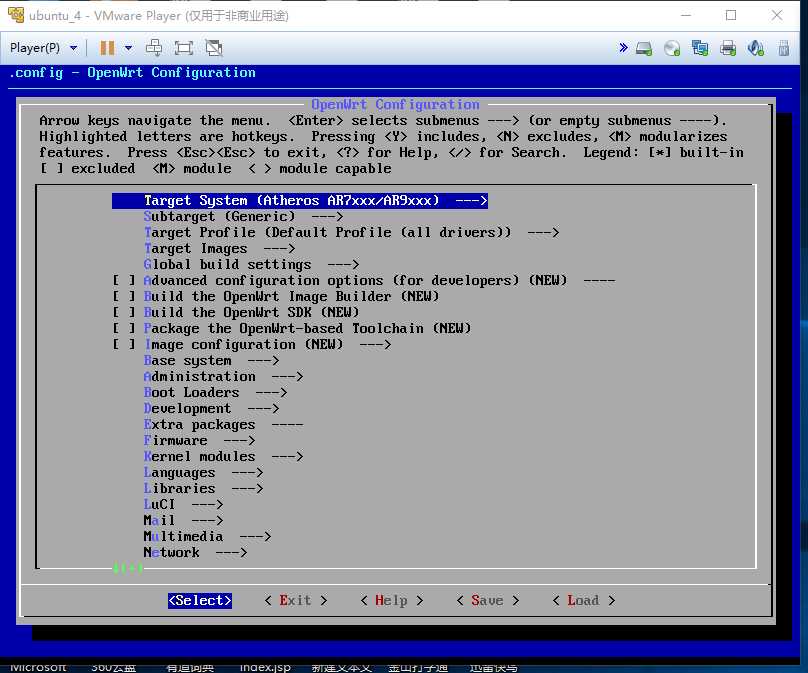Toggle Build the OpenWrt SDK checkbox

[124, 312]
